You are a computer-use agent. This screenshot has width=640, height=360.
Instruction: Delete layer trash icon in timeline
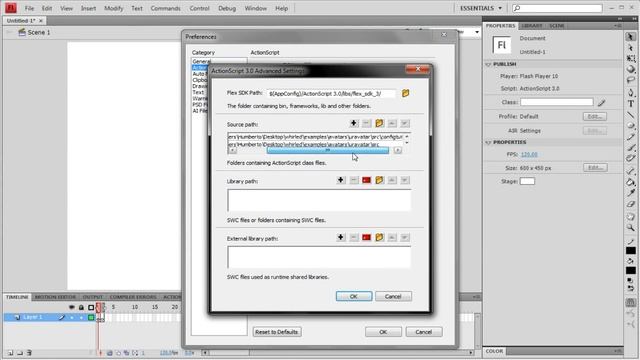[29, 353]
